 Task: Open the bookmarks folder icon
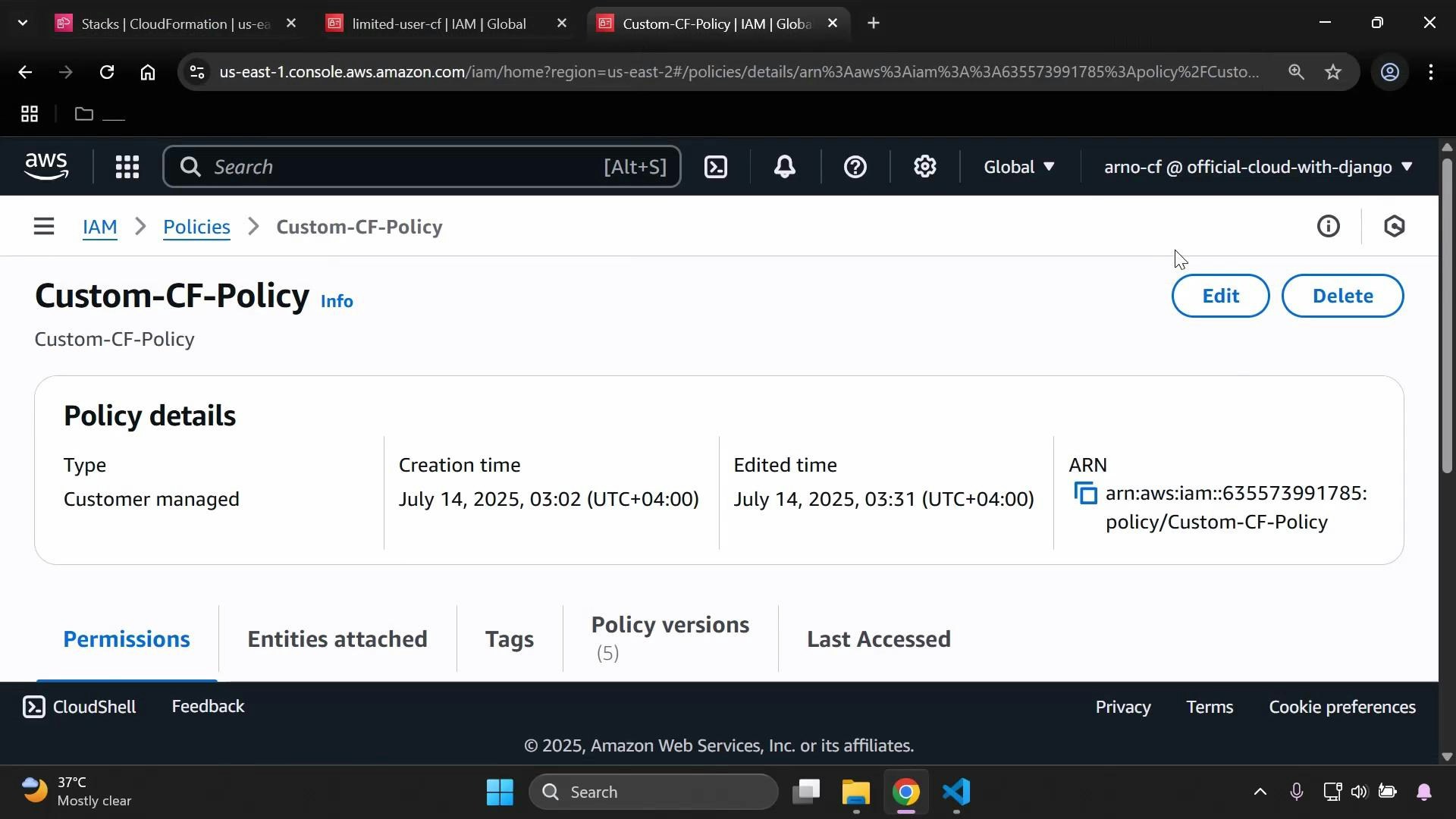[84, 115]
